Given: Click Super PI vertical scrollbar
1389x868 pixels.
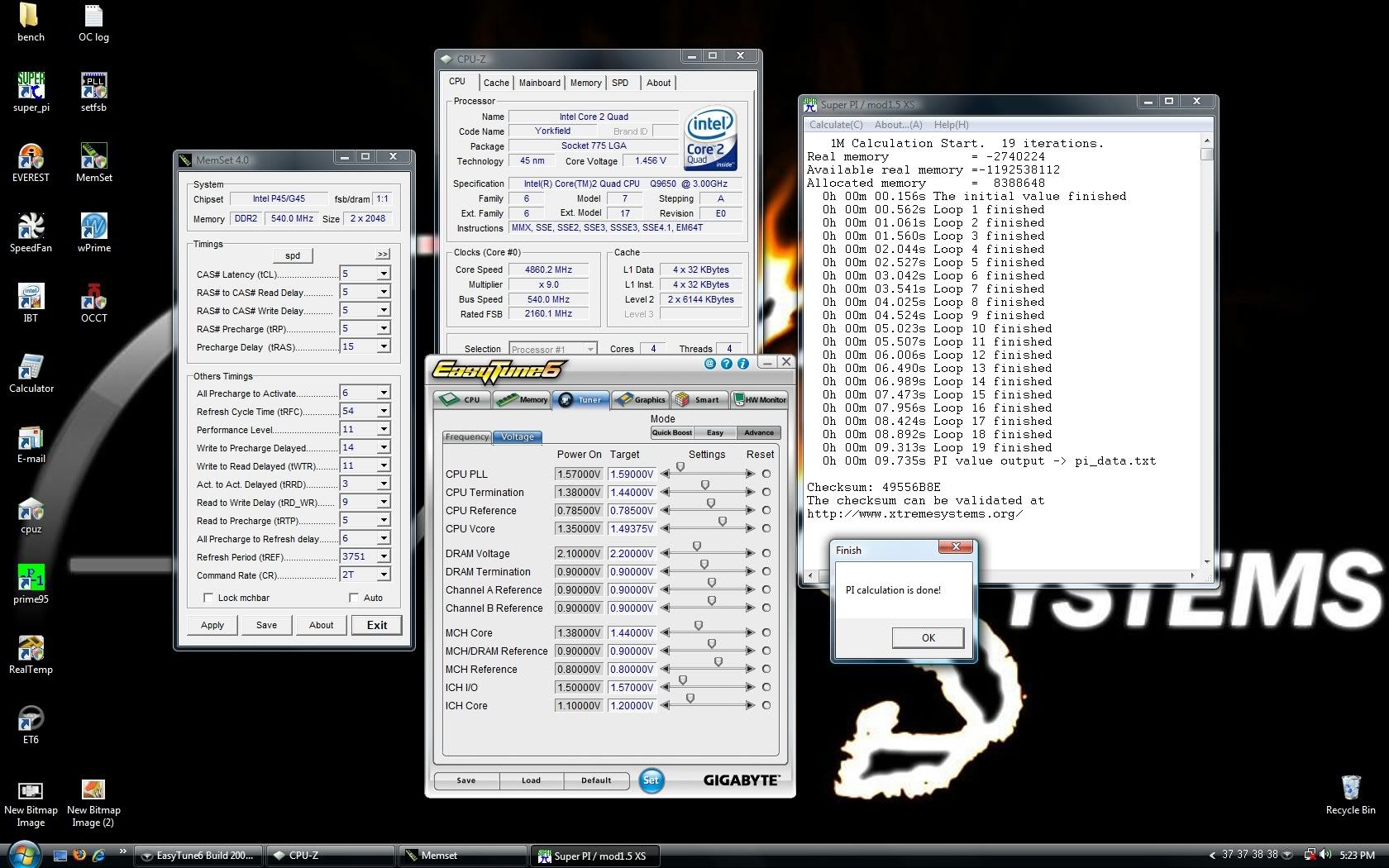Looking at the screenshot, I should tap(1207, 352).
